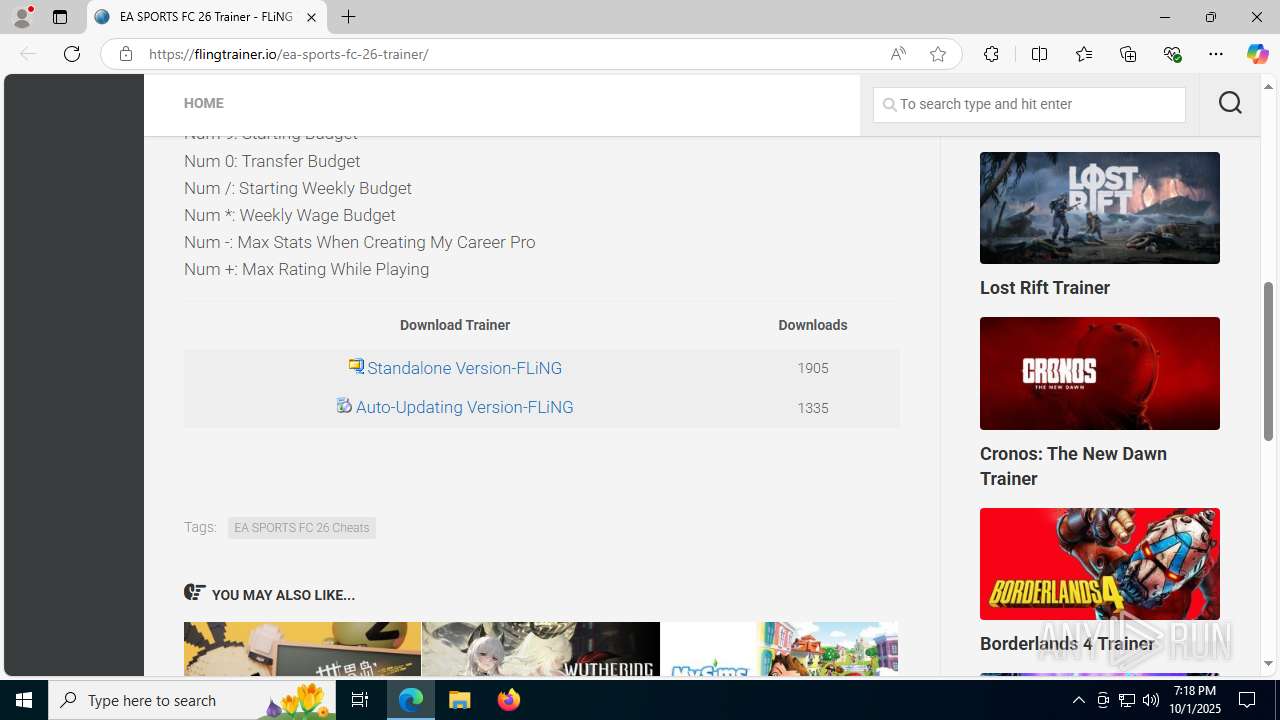Open the EA SPORTS FC 26 Cheats tag

click(301, 527)
